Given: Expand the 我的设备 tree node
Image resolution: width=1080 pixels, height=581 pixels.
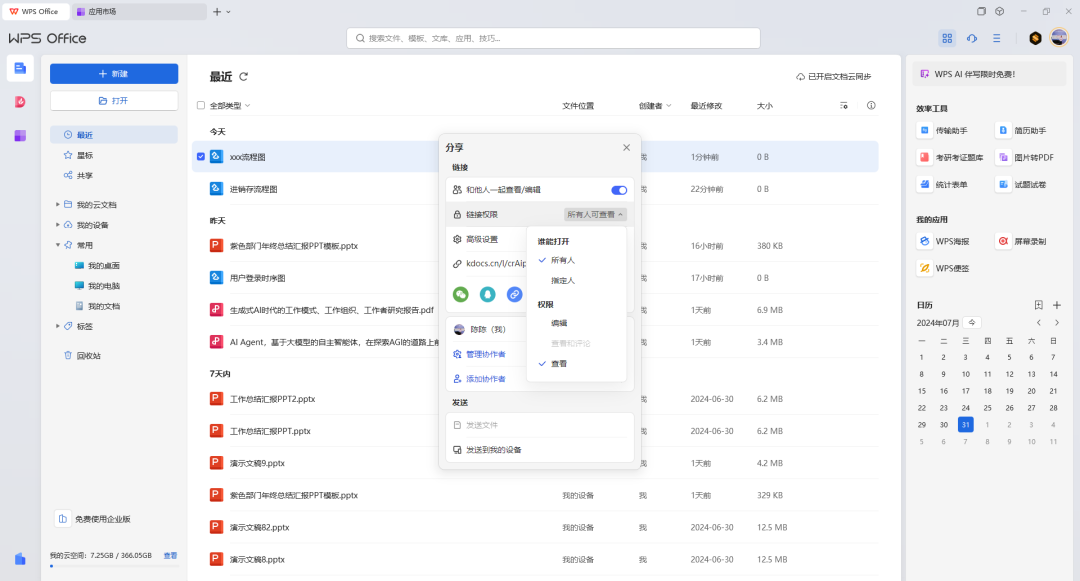Looking at the screenshot, I should (58, 225).
